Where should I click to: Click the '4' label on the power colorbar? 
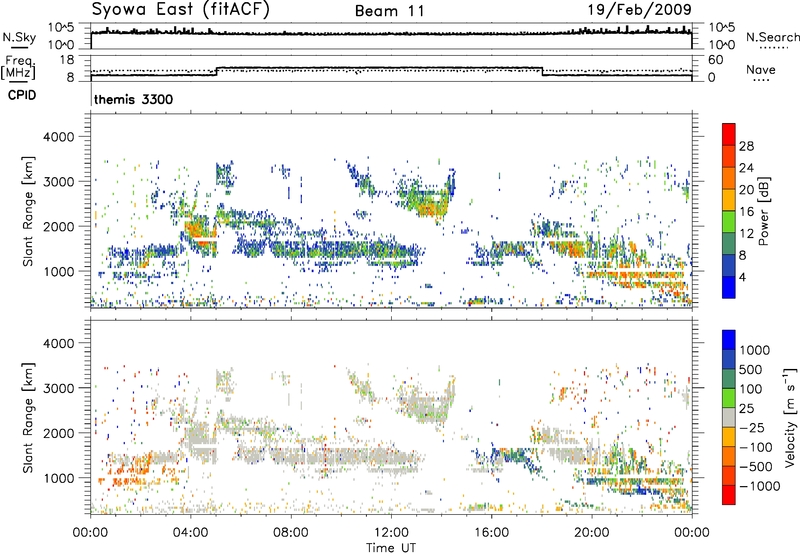[x=743, y=278]
